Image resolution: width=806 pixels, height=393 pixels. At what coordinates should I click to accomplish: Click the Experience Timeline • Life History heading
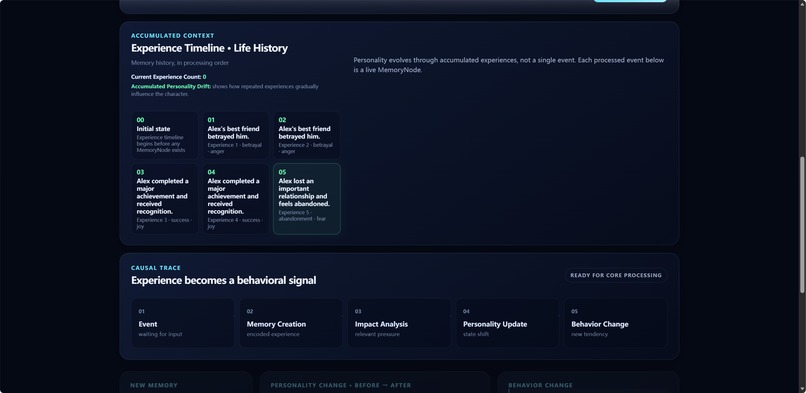[x=209, y=48]
